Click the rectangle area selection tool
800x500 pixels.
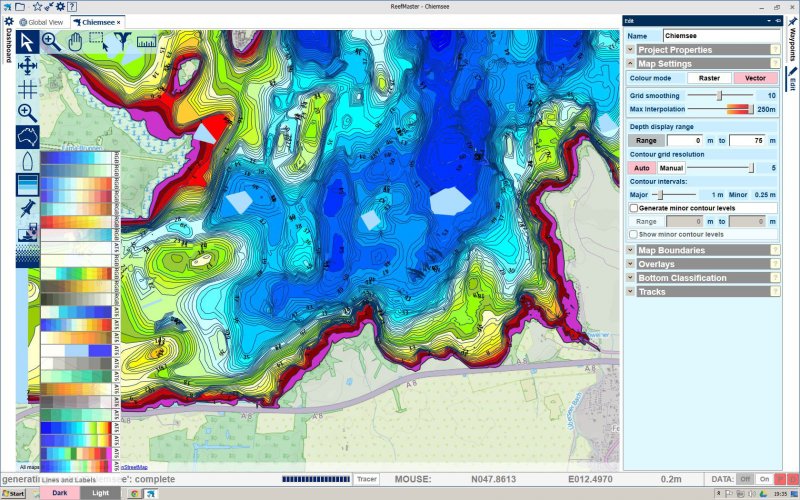coord(98,42)
